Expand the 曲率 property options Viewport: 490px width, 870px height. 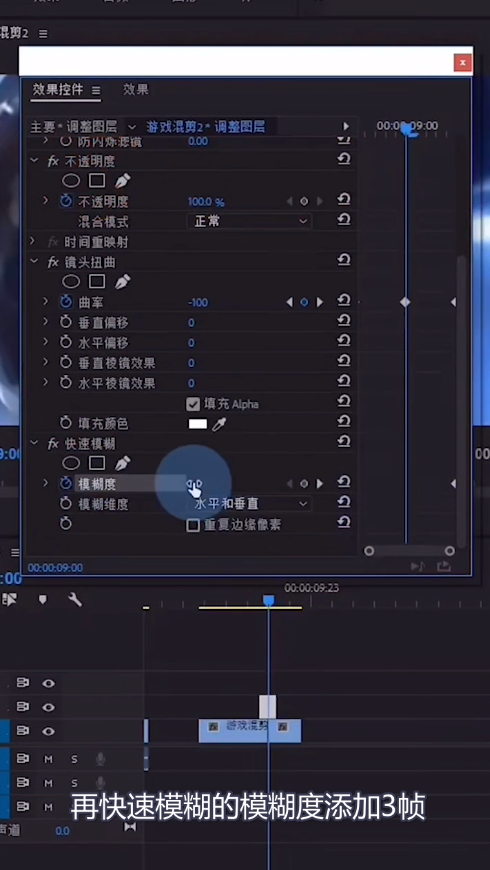pyautogui.click(x=46, y=301)
